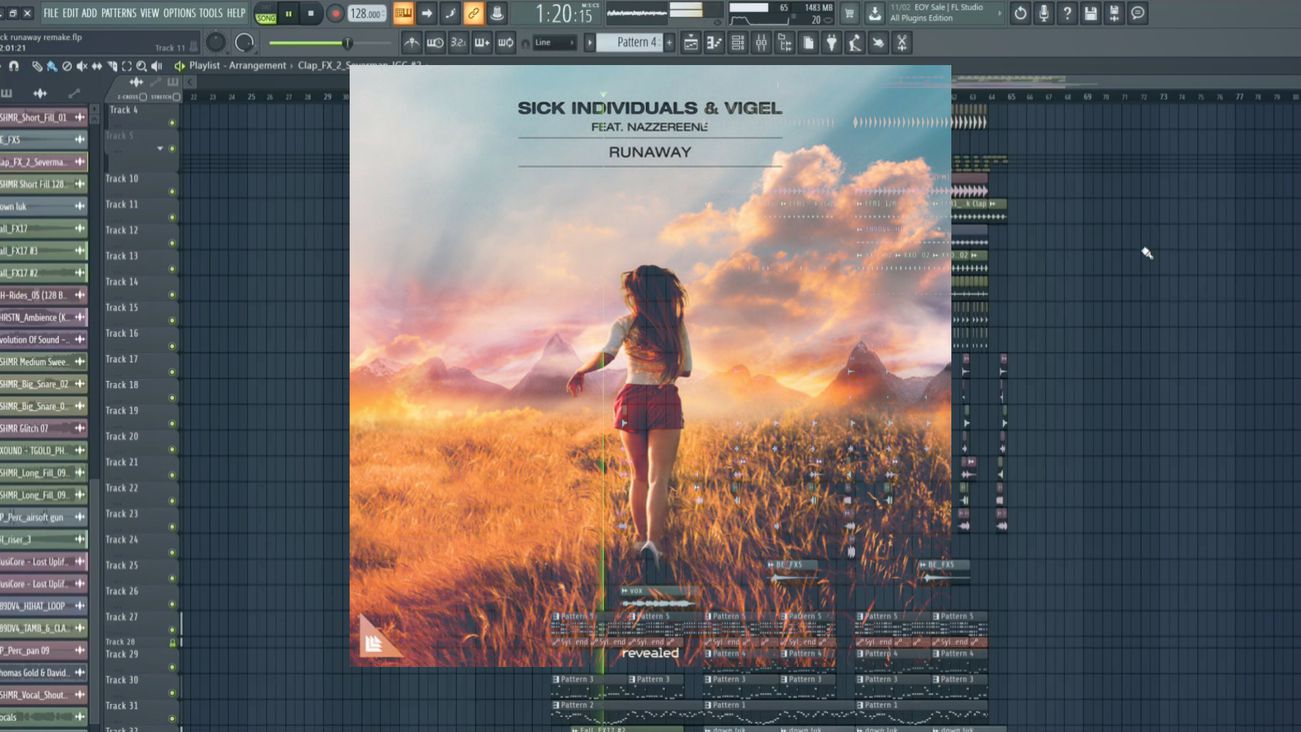Image resolution: width=1301 pixels, height=732 pixels.
Task: Open the VIEW menu
Action: click(x=150, y=13)
